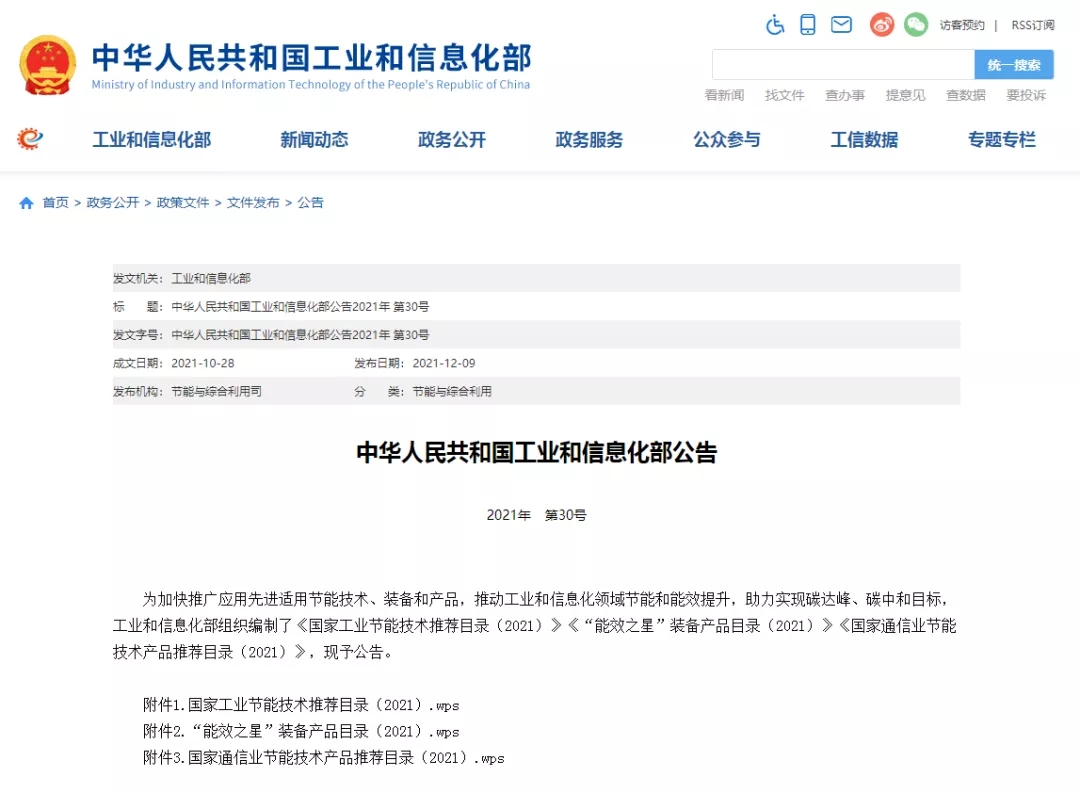Screen dimensions: 1080x793
Task: Open the WeChat icon
Action: click(915, 25)
